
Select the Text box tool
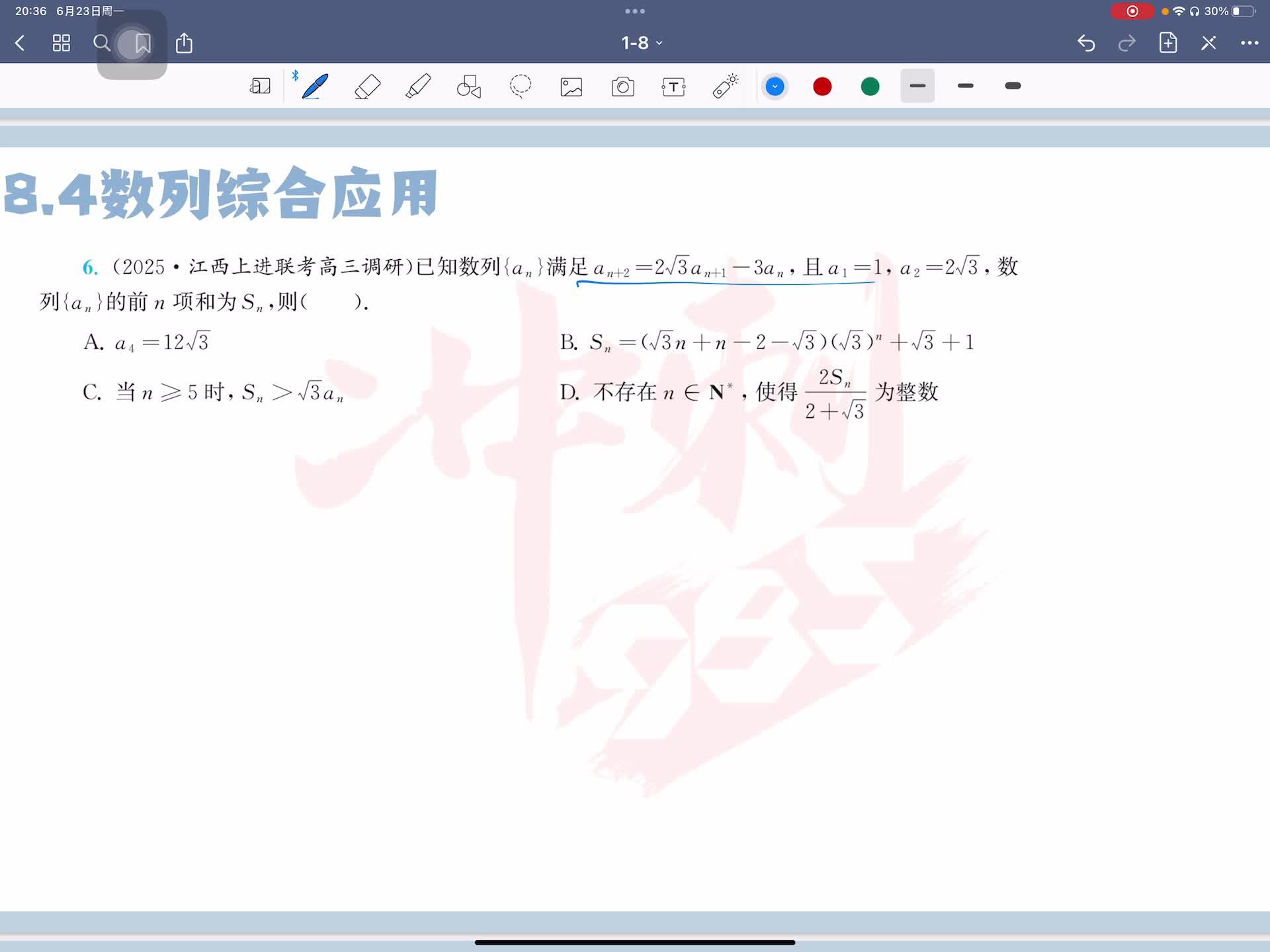pyautogui.click(x=673, y=87)
